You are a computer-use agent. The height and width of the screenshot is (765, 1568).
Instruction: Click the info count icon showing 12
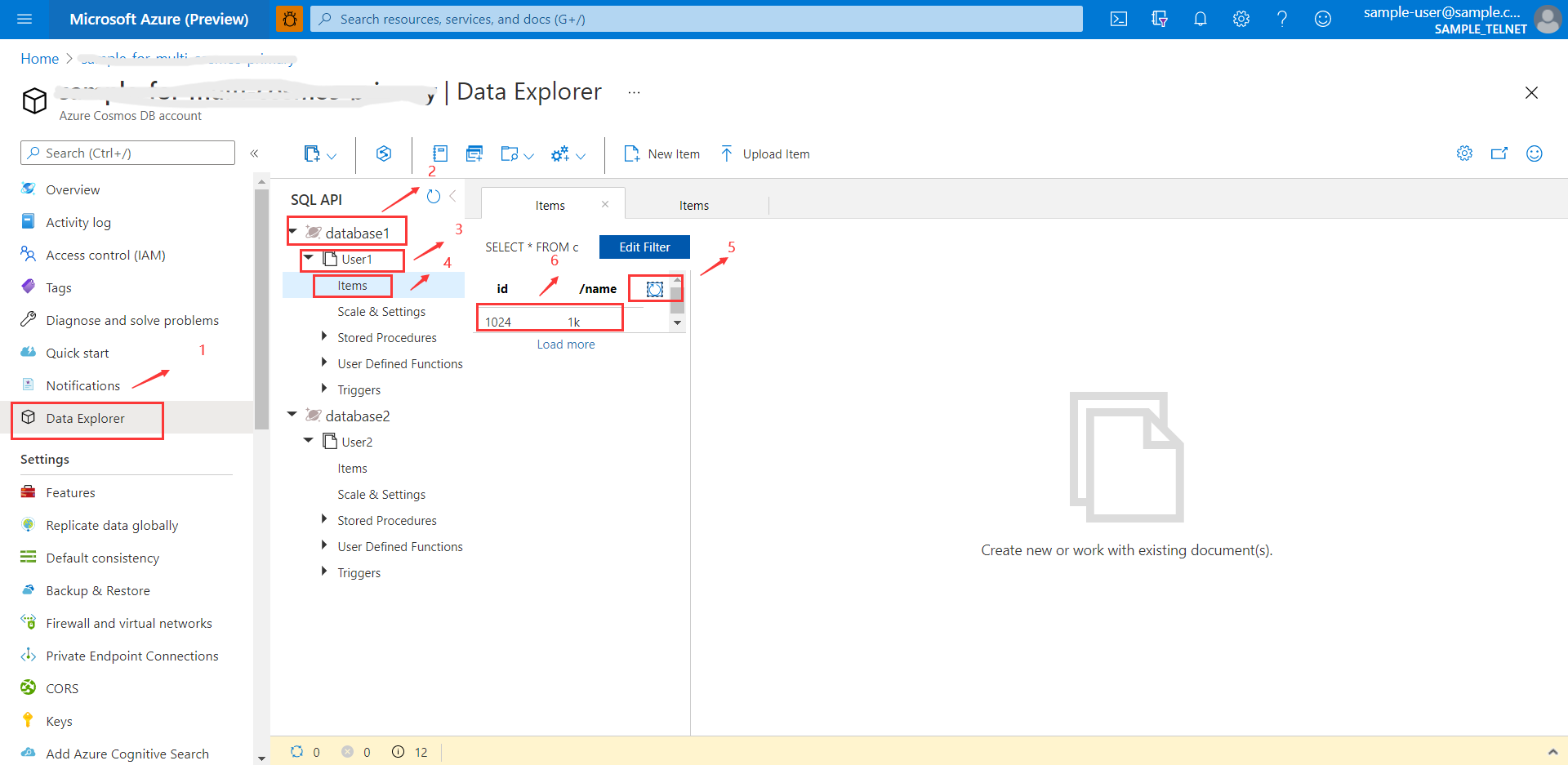[398, 751]
